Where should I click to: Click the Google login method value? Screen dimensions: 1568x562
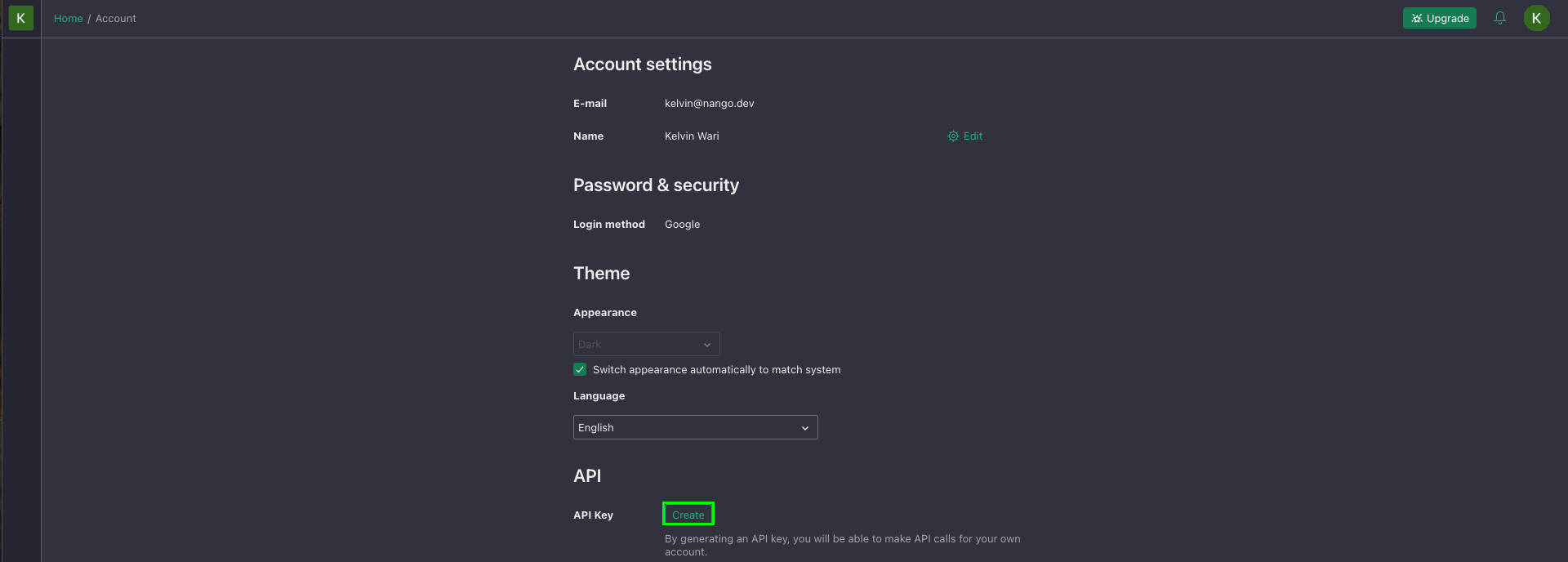(x=682, y=225)
